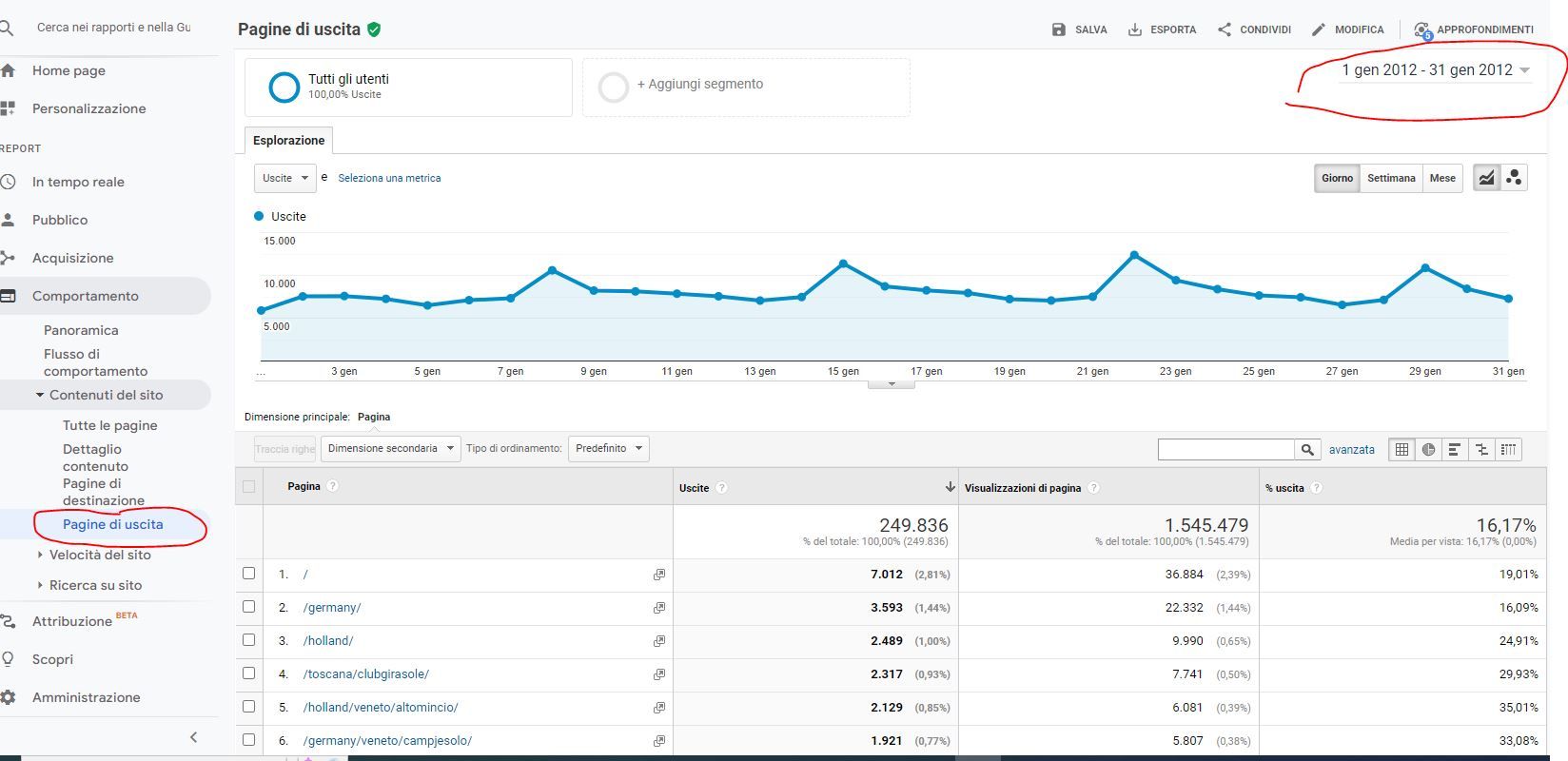Expand Ricerca su sito section
The image size is (1568, 761).
(x=40, y=585)
